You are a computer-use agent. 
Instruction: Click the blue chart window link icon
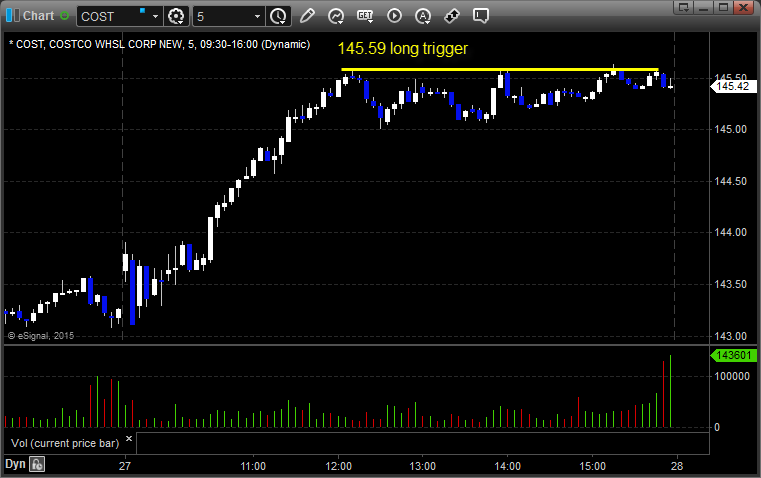point(13,16)
